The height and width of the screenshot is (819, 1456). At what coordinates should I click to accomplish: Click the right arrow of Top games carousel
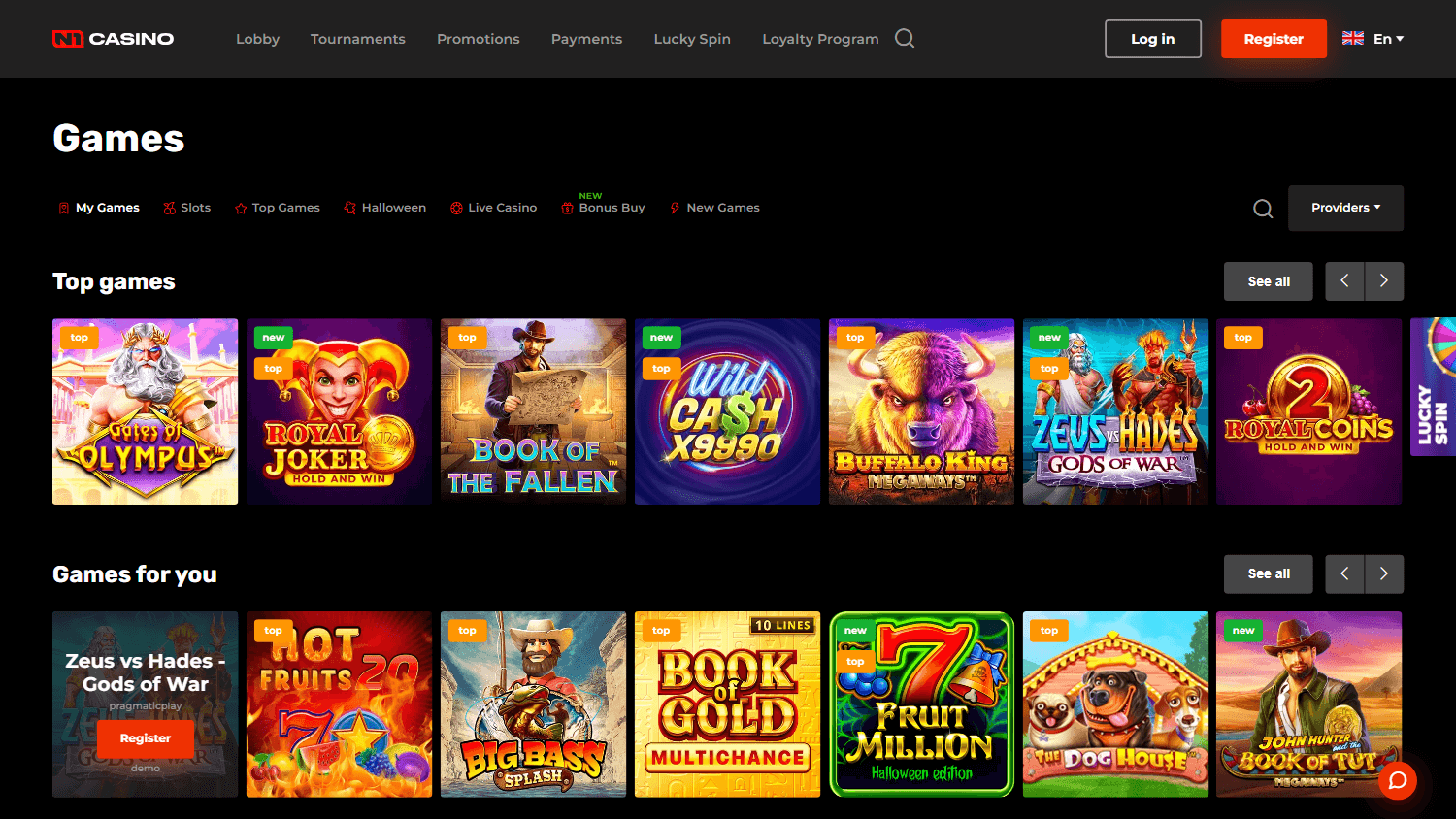pyautogui.click(x=1384, y=281)
